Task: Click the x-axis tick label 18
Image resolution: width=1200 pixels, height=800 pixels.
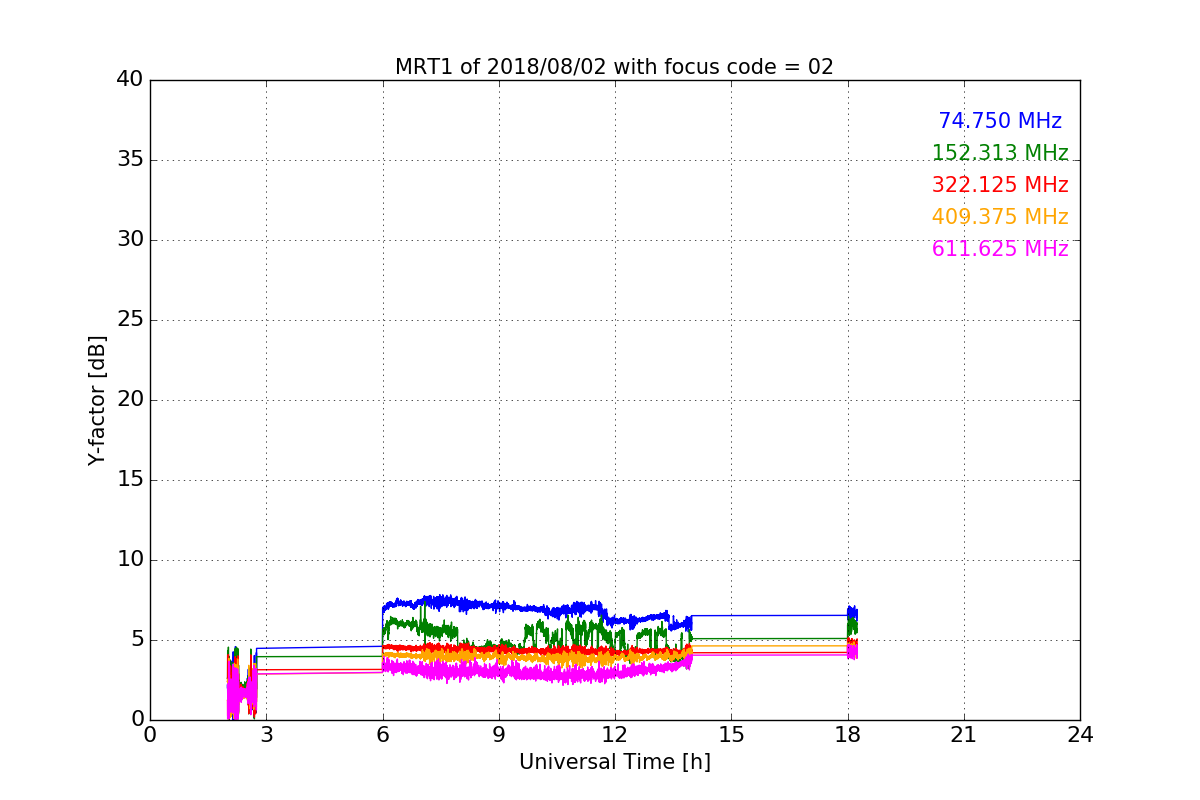Action: click(848, 734)
